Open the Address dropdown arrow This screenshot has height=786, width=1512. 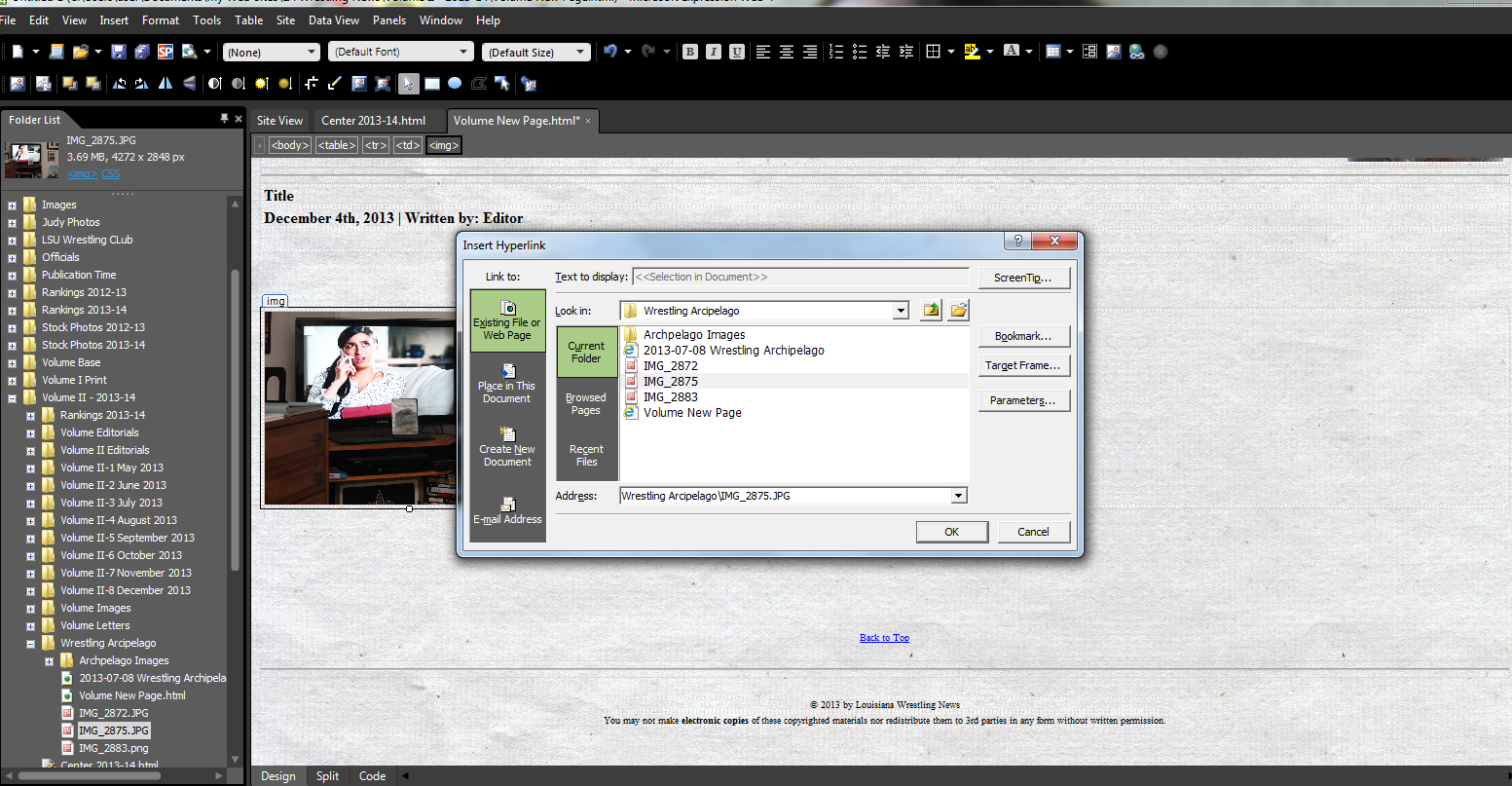click(x=959, y=496)
